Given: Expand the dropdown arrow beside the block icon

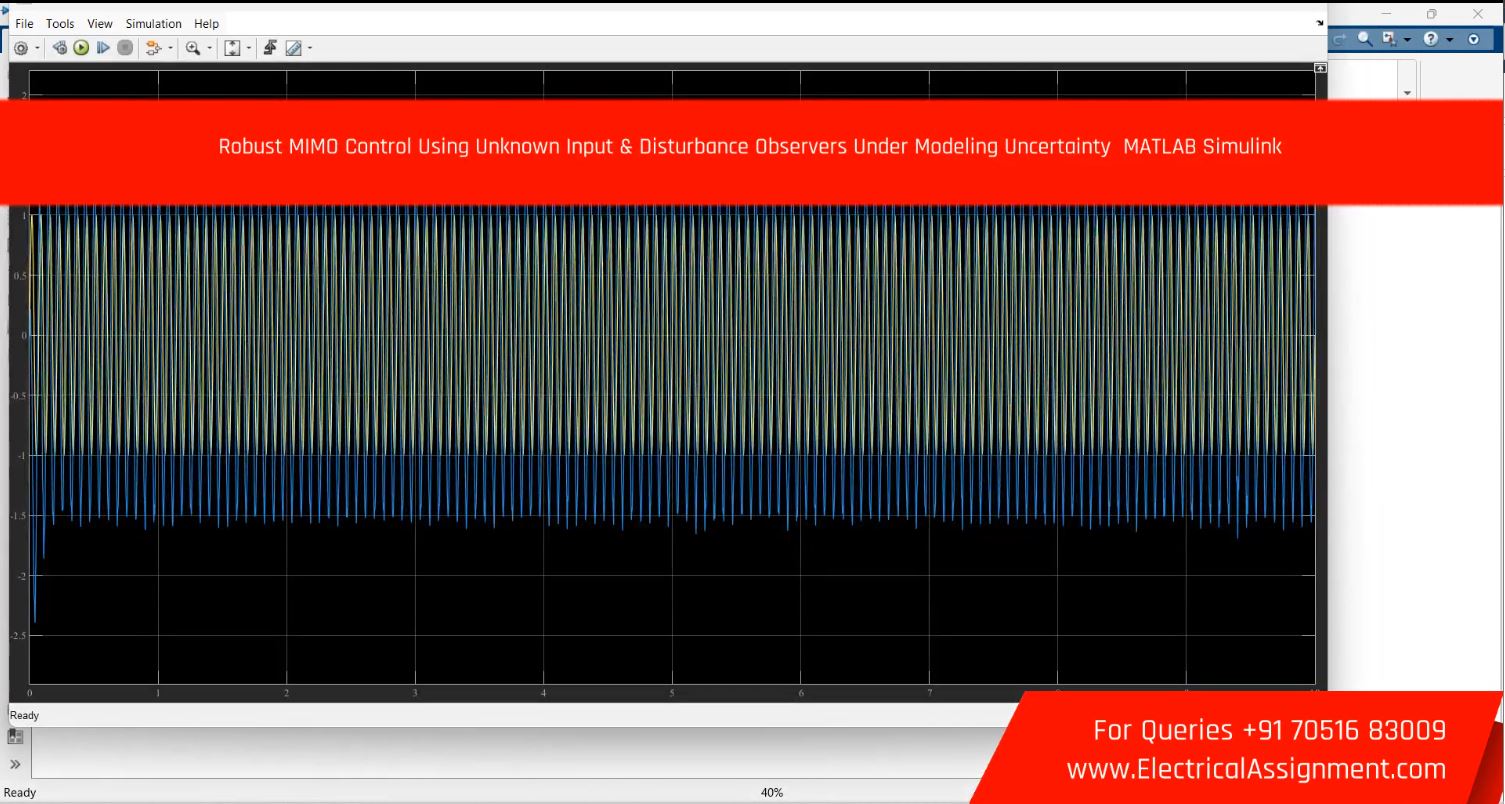Looking at the screenshot, I should coord(170,48).
